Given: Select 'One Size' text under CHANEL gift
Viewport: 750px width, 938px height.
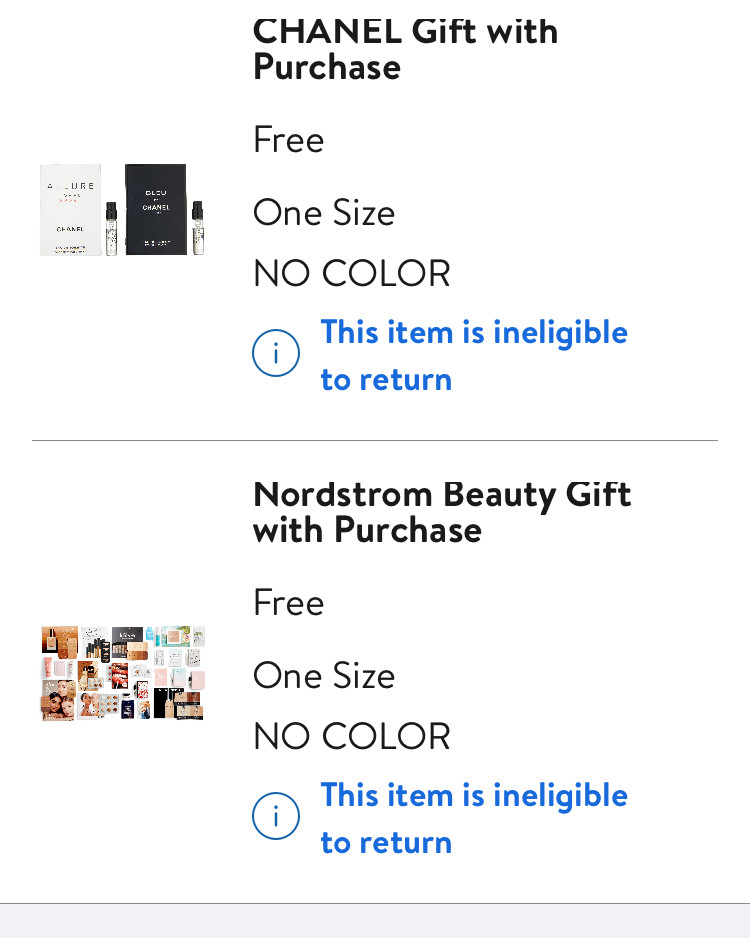Looking at the screenshot, I should pyautogui.click(x=324, y=212).
